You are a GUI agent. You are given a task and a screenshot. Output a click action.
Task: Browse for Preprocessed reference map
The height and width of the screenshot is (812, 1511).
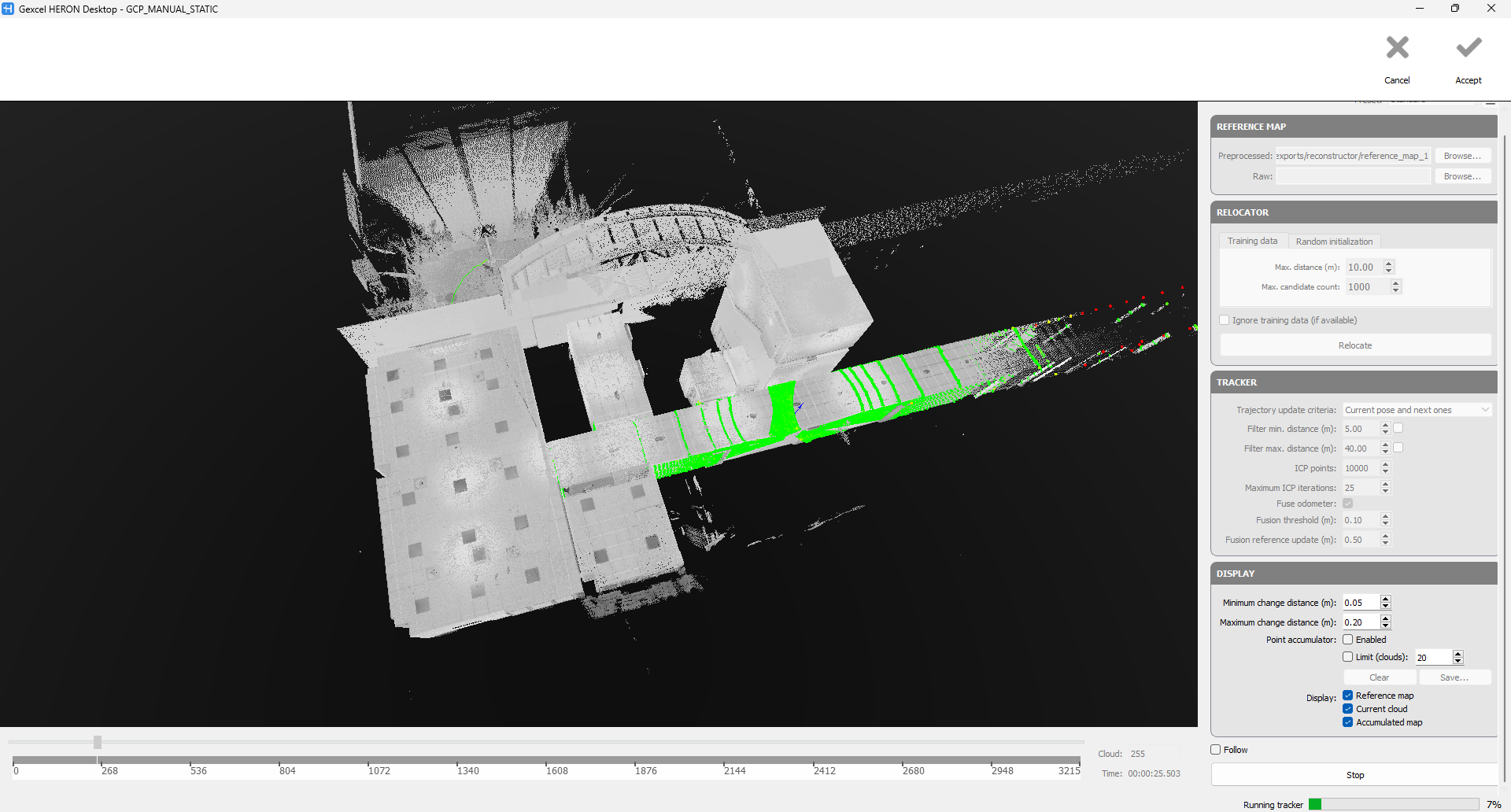1462,156
